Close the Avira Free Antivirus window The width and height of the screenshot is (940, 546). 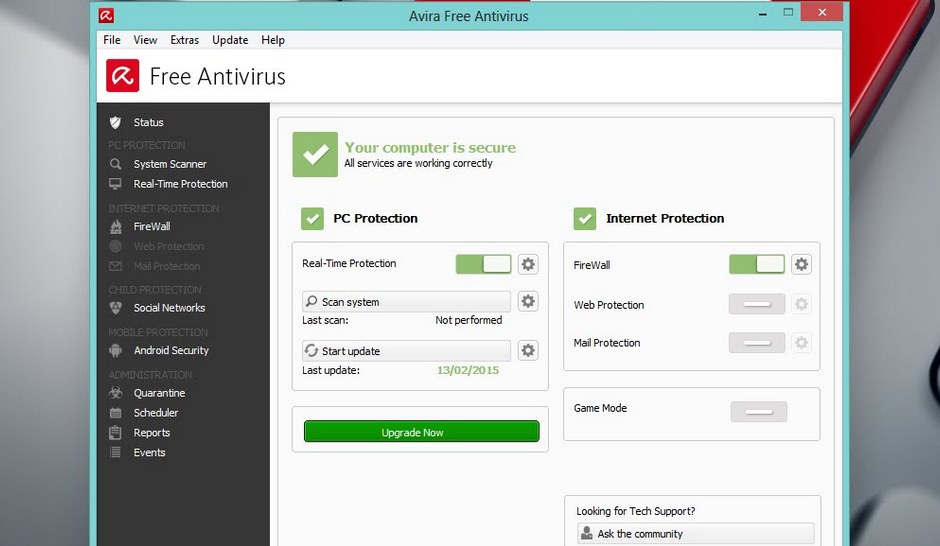click(x=822, y=12)
